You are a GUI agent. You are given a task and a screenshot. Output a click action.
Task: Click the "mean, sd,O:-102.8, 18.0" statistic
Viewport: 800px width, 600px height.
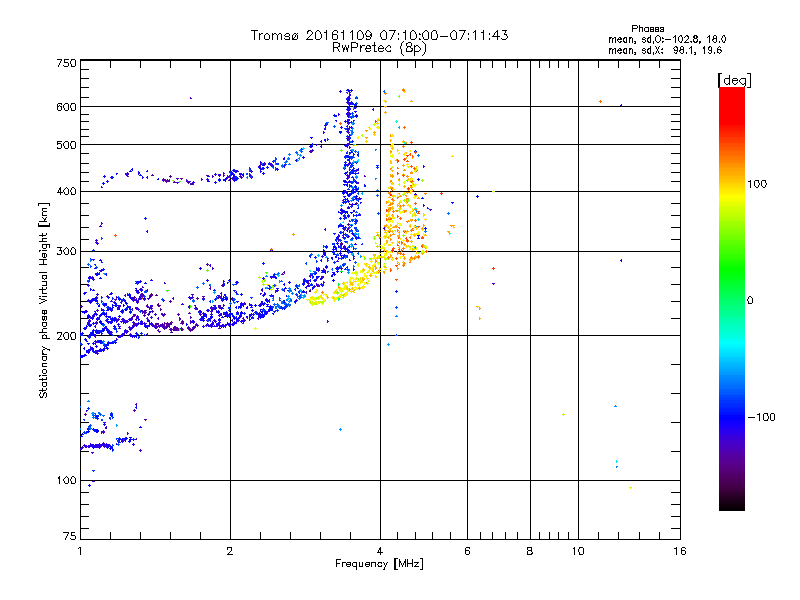pyautogui.click(x=667, y=39)
